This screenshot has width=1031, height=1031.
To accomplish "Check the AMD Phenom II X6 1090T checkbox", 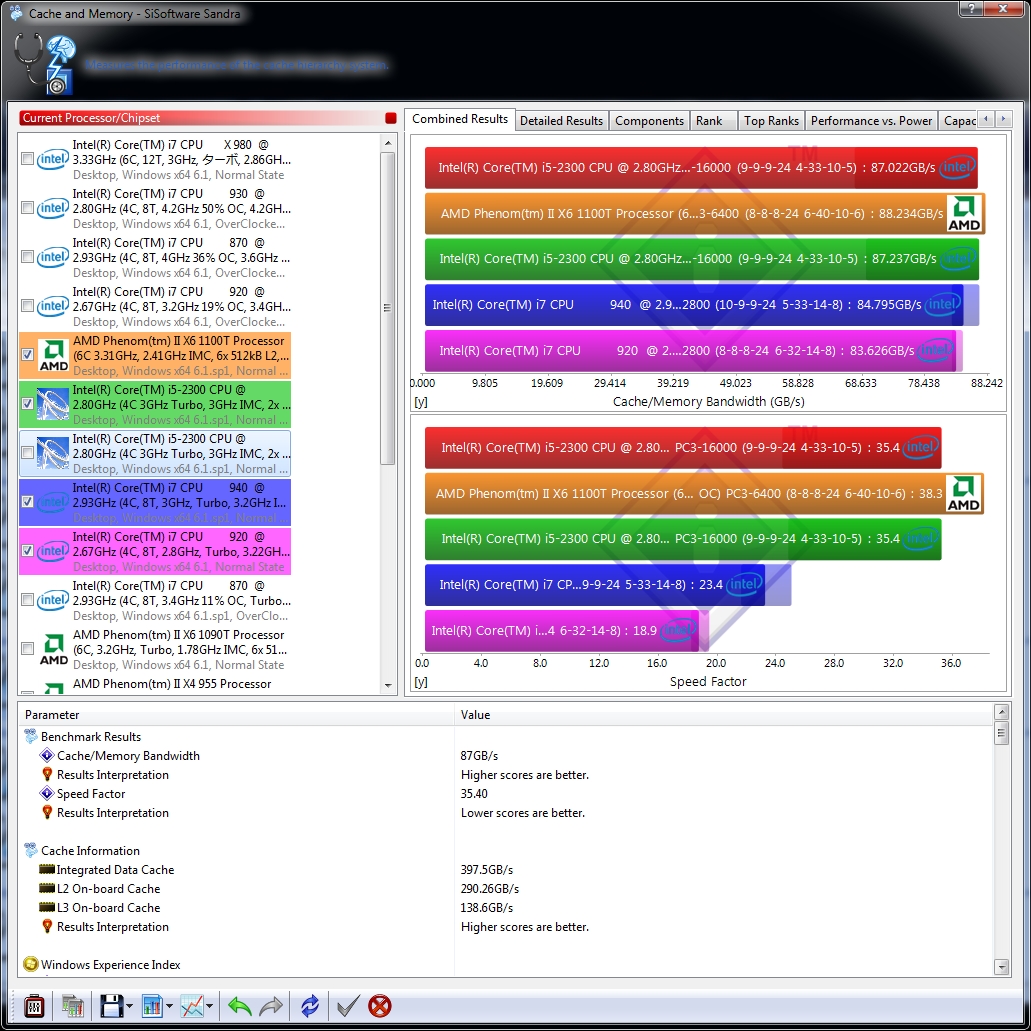I will 28,649.
